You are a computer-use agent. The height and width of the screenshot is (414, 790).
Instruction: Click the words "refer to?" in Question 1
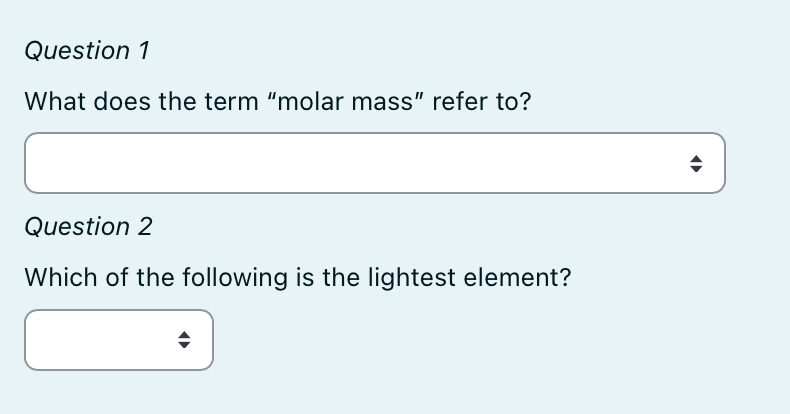[x=482, y=101]
